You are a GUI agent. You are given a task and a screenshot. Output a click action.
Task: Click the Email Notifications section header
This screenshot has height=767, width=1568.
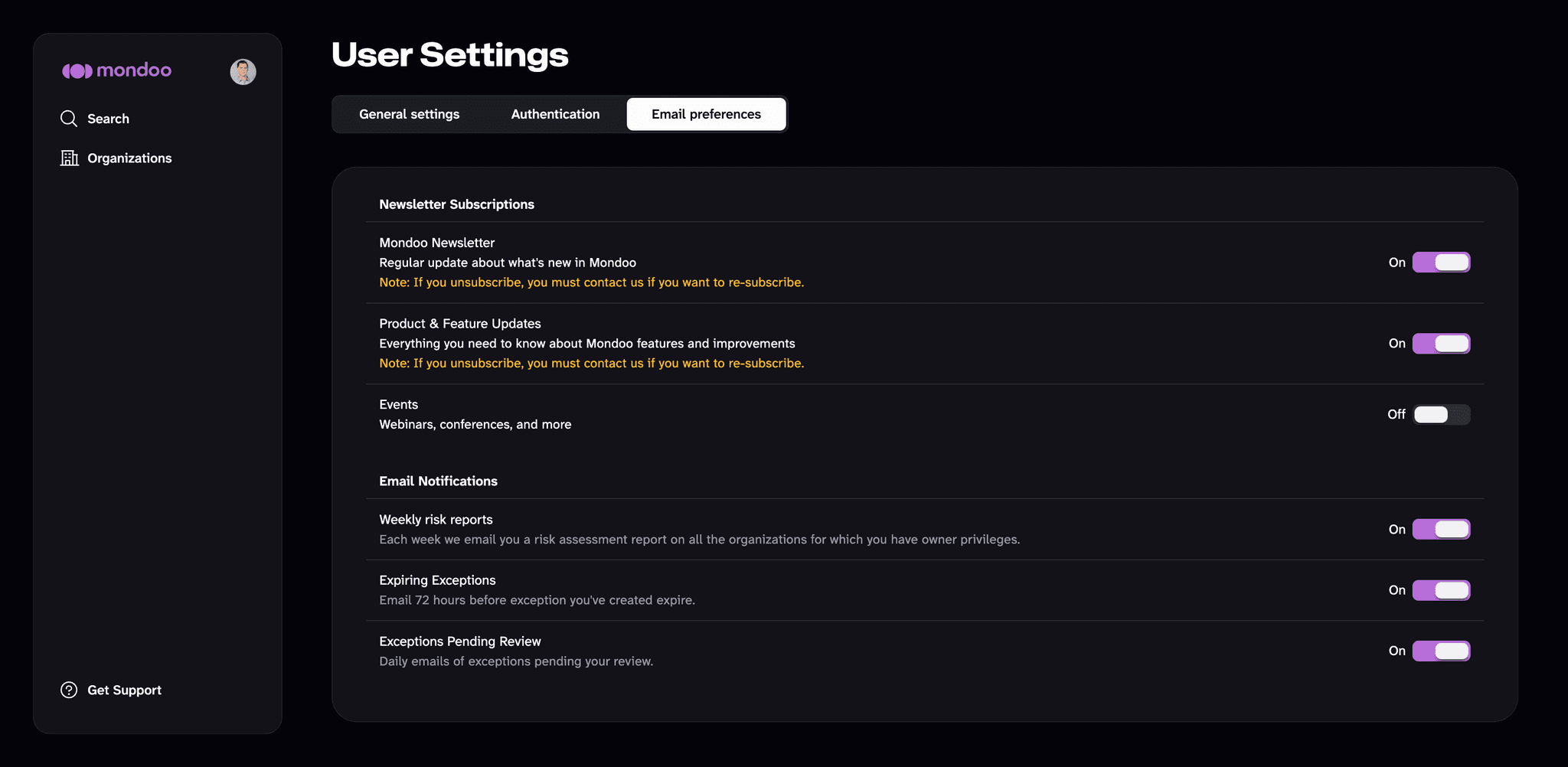point(438,481)
